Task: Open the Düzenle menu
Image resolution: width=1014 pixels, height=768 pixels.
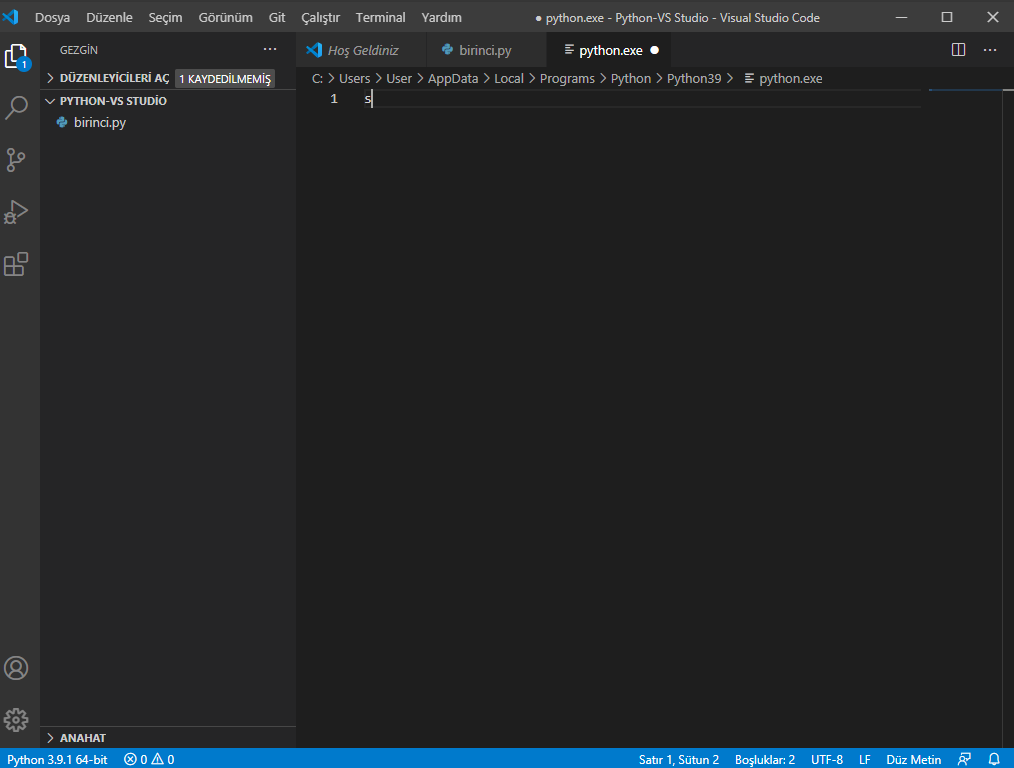Action: click(x=109, y=17)
